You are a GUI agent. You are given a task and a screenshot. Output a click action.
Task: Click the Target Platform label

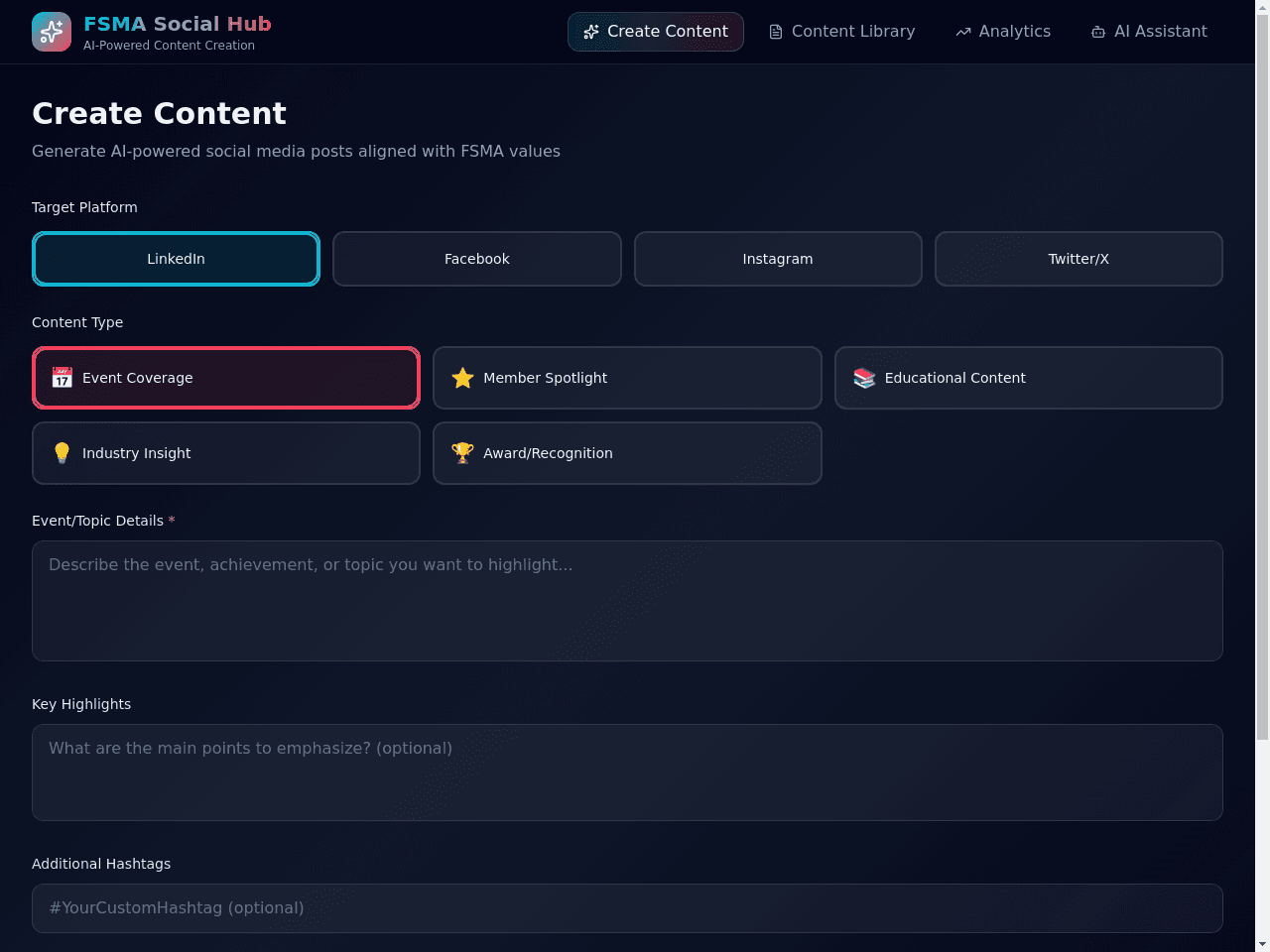pyautogui.click(x=84, y=207)
